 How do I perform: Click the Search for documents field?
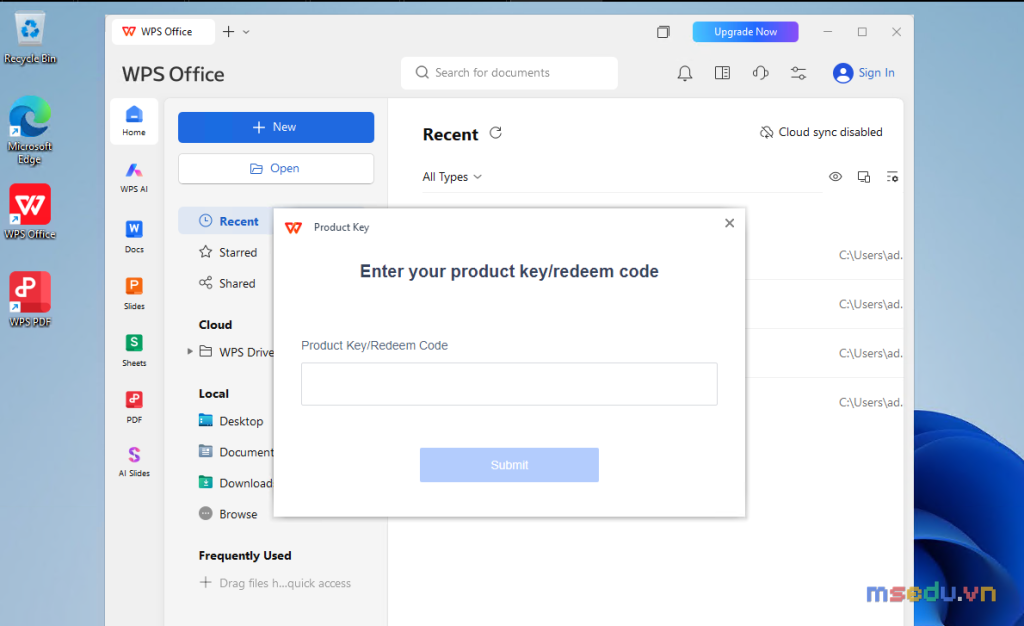point(509,72)
